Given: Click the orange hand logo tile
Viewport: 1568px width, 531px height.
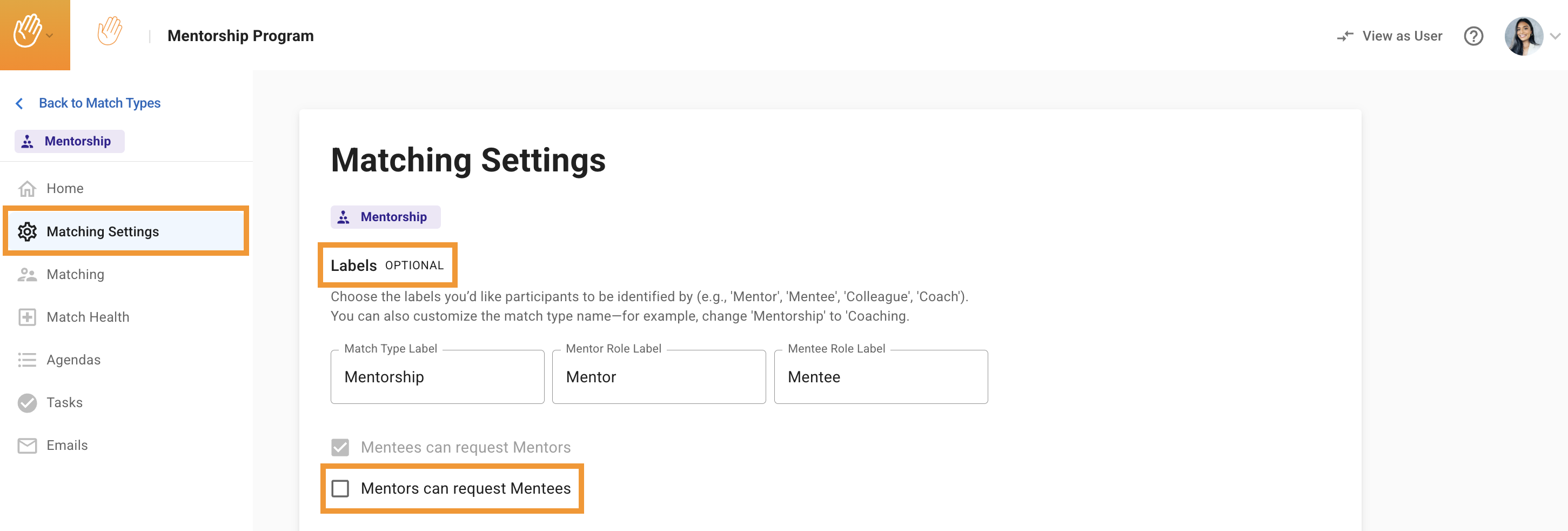Looking at the screenshot, I should coord(28,32).
